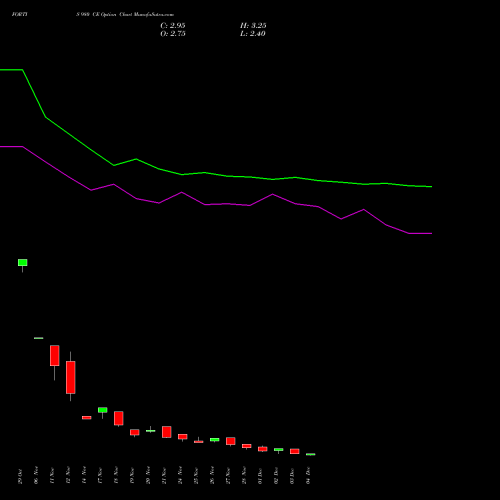The width and height of the screenshot is (500, 500).
Task: Click the low value 'L: 2.40'
Action: [253, 34]
